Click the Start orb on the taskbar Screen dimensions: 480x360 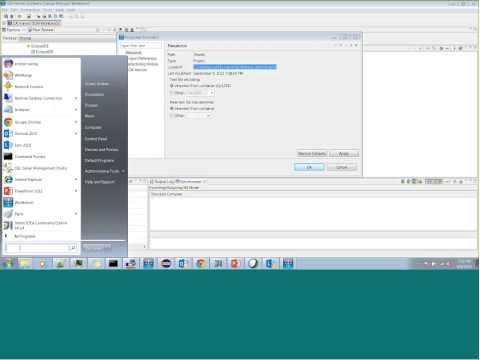point(8,263)
